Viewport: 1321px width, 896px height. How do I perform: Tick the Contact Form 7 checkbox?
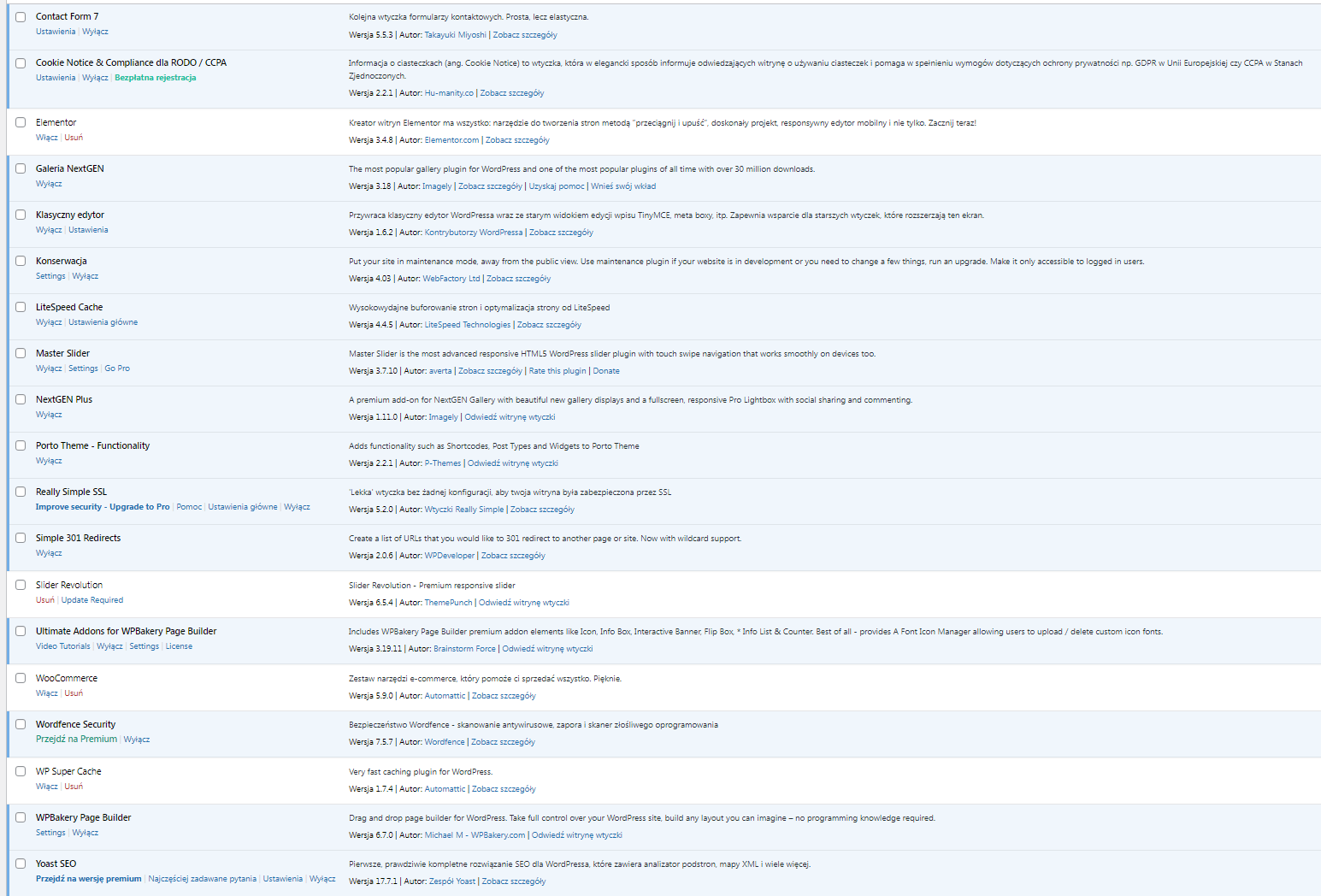pos(21,16)
